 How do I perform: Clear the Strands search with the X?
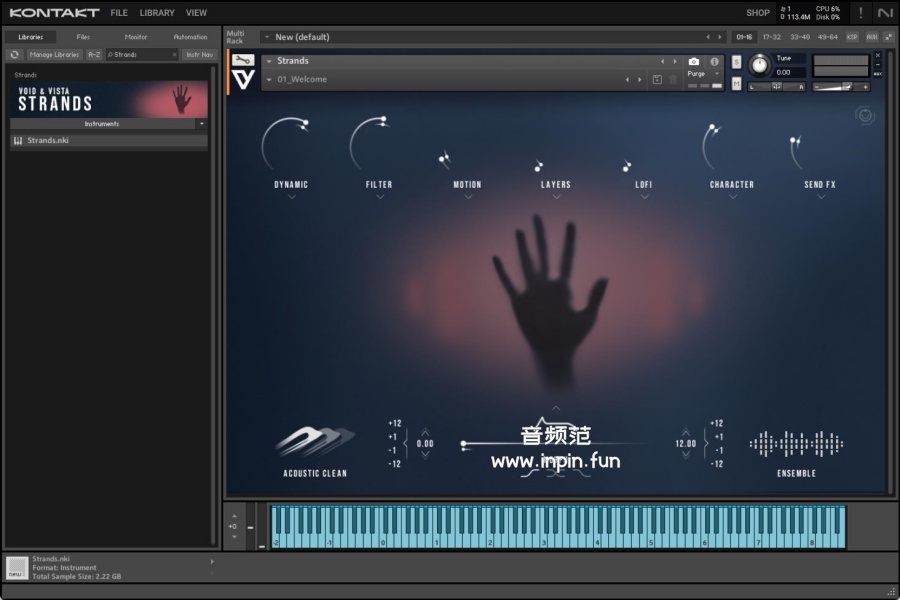(x=174, y=54)
